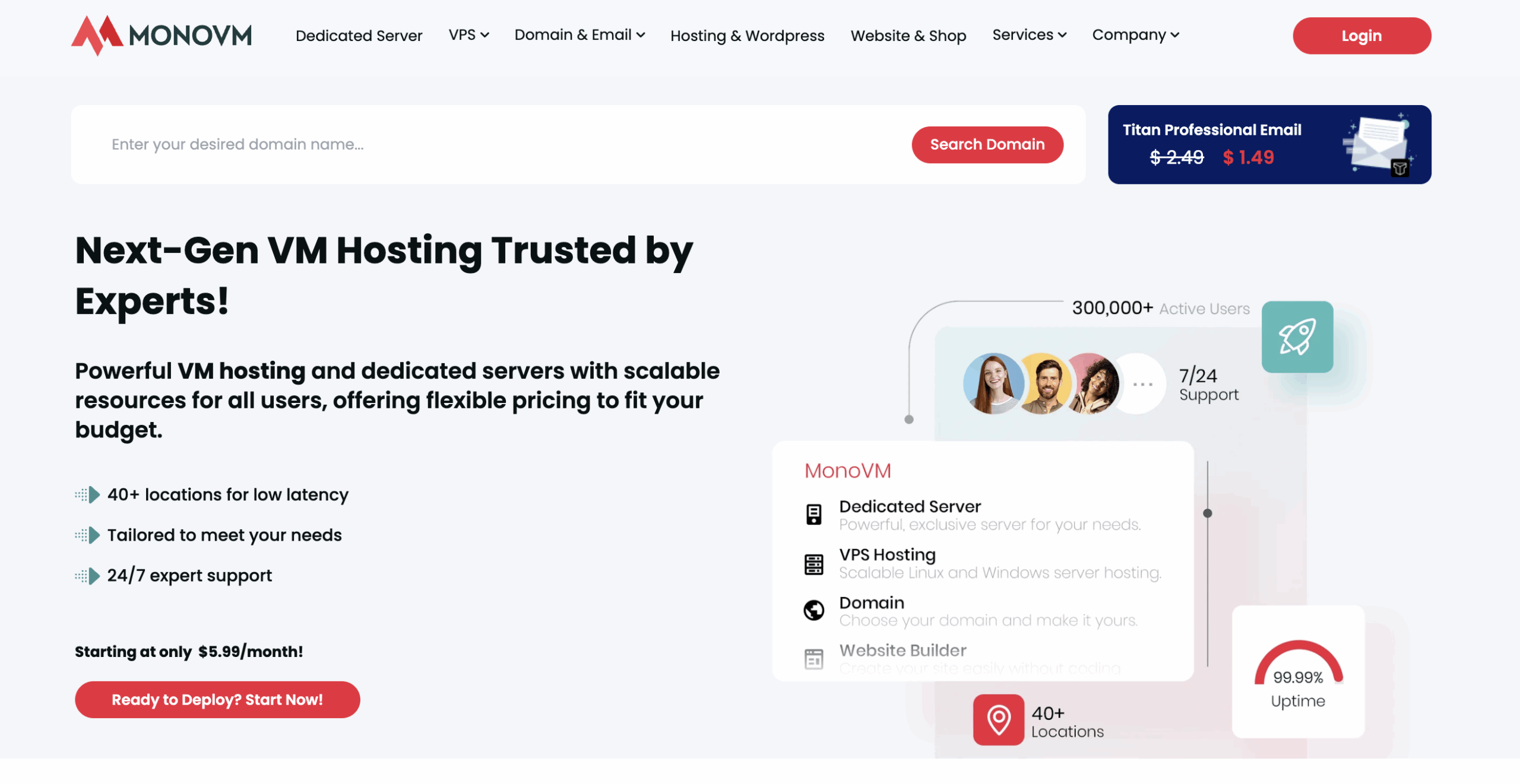Click the MonoVM logo
The image size is (1520, 784).
tap(161, 36)
